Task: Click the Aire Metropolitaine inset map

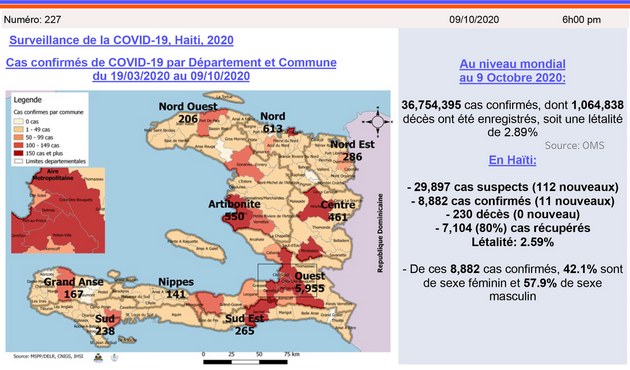Action: (58, 211)
